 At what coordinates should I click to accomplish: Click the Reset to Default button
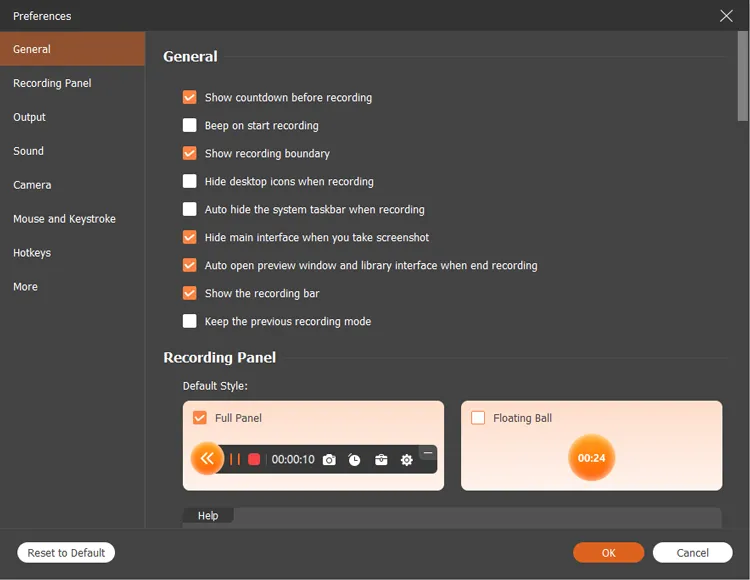(x=66, y=553)
